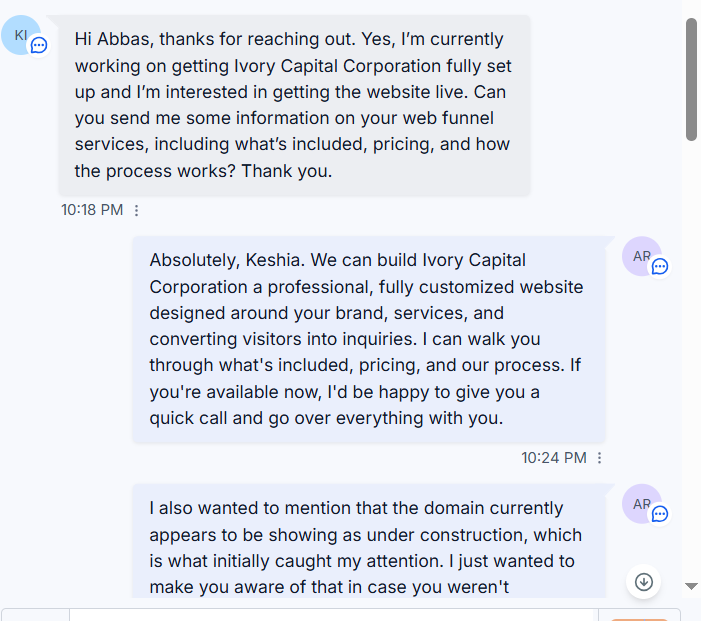This screenshot has width=701, height=621.
Task: Select the 'Absolutely, Keshia' reply bubble
Action: pos(369,339)
